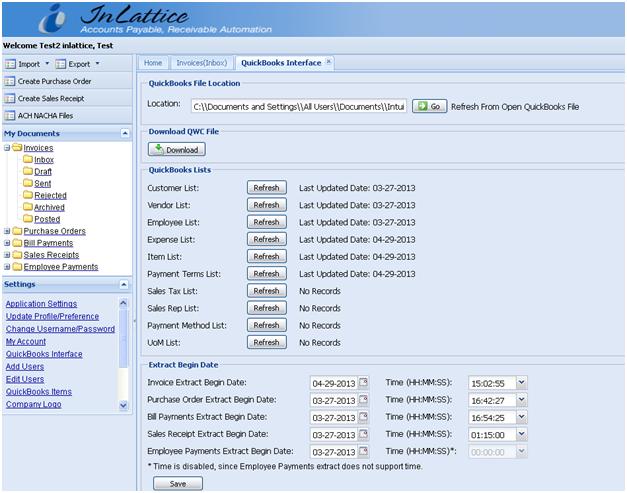Open the Rejected invoices folder
Screen dimensions: 627x493
coord(49,195)
